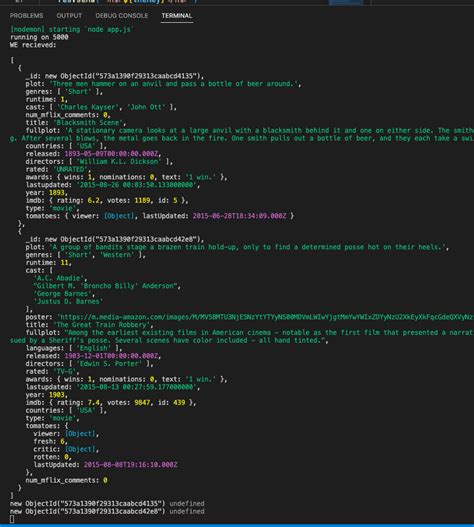Click the active TERMINAL tab
Image resolution: width=474 pixels, height=527 pixels.
(177, 15)
